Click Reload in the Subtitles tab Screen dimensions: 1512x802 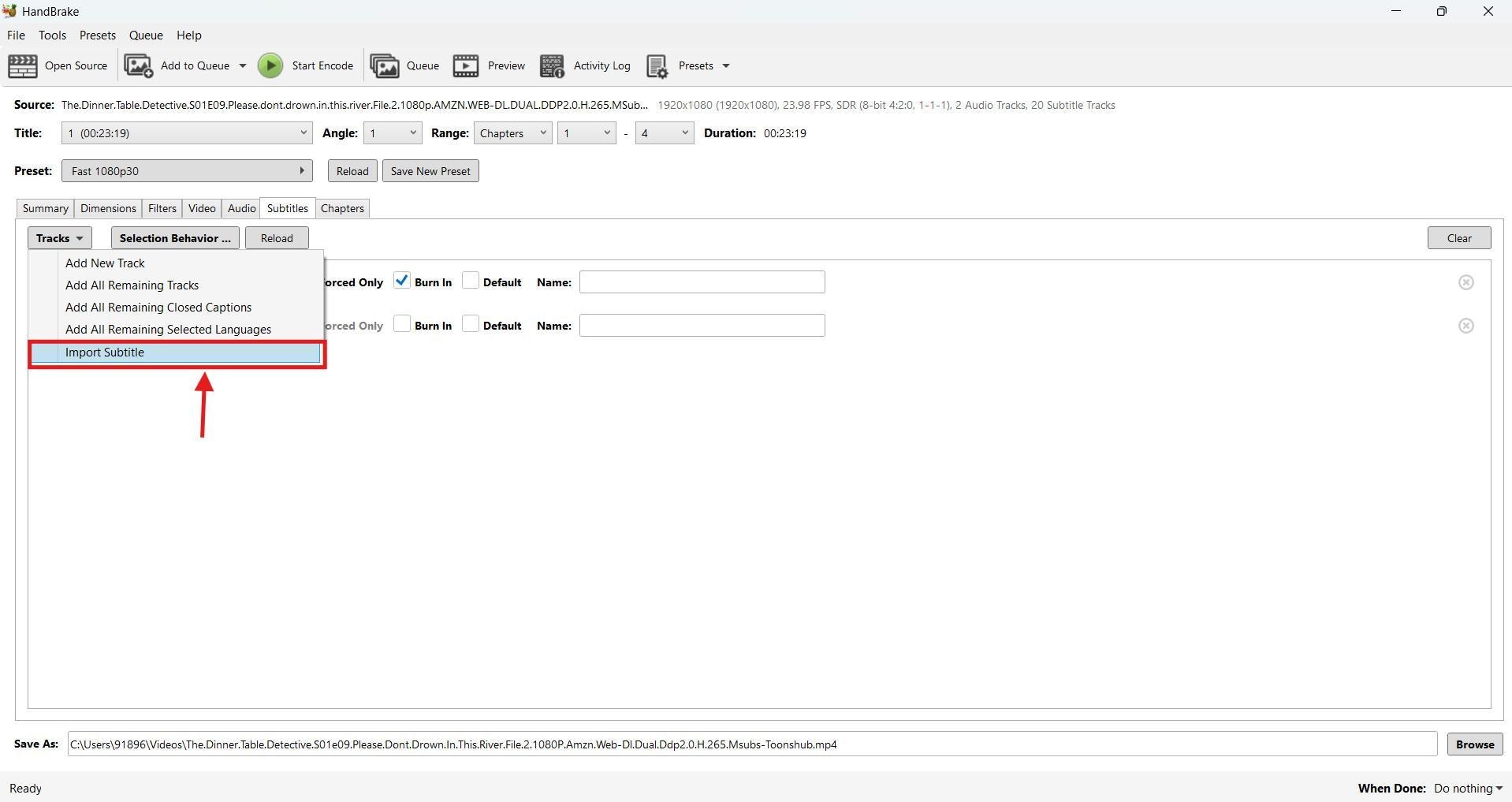pos(277,238)
